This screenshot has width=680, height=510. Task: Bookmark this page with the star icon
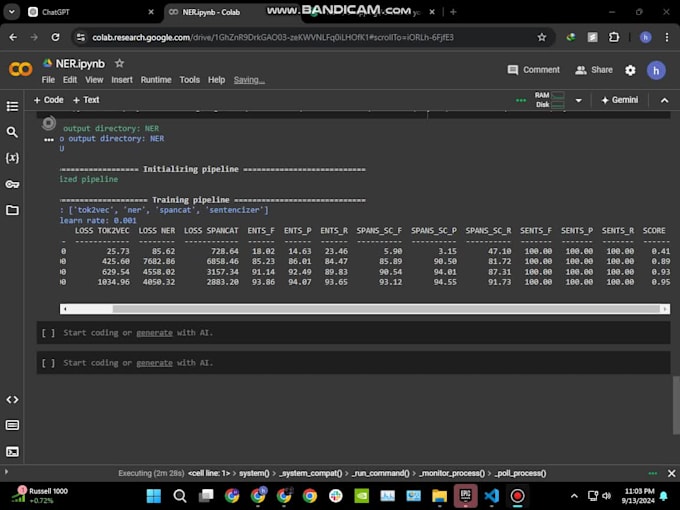point(542,37)
